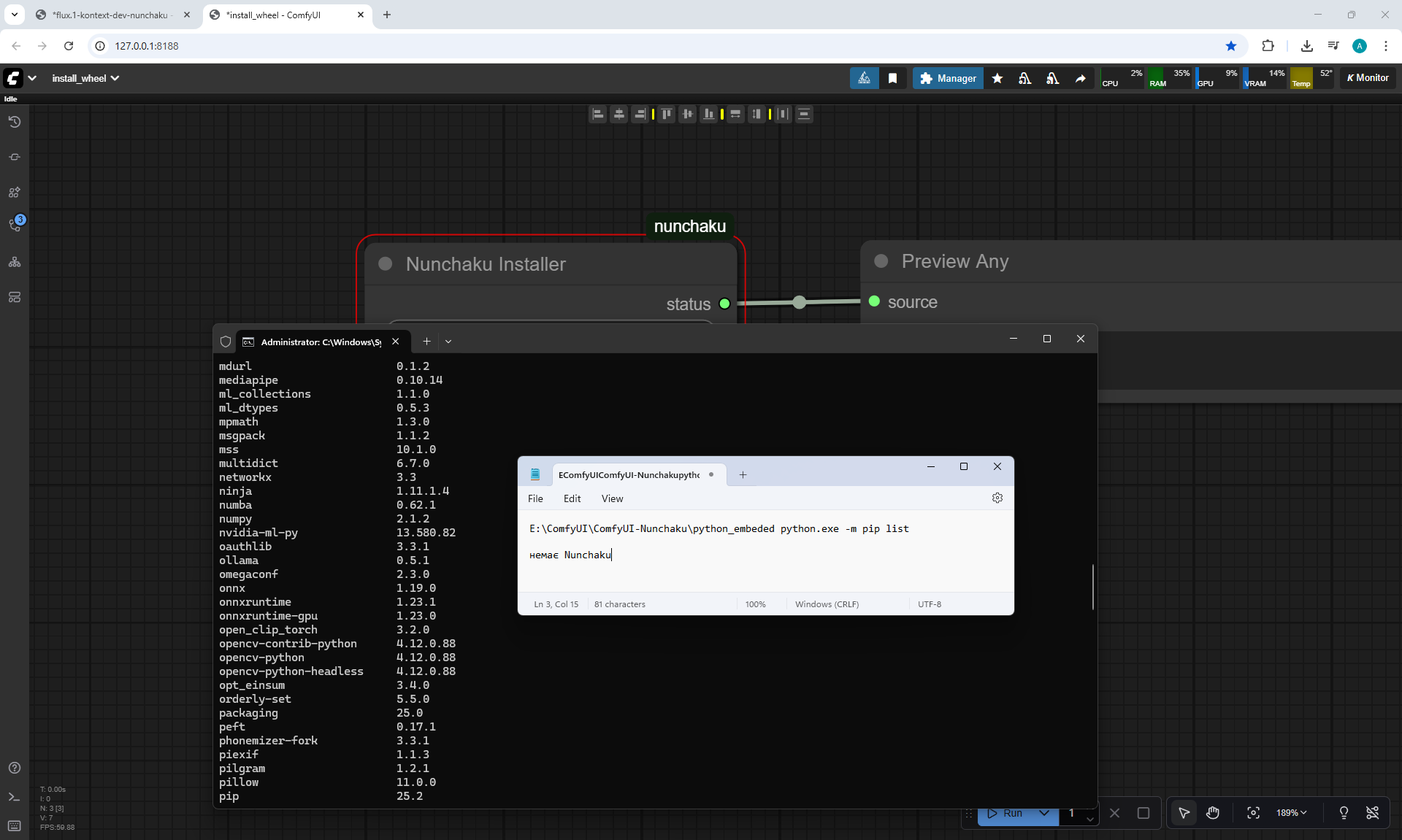Click the align left icon in alignment toolbar

(x=598, y=114)
